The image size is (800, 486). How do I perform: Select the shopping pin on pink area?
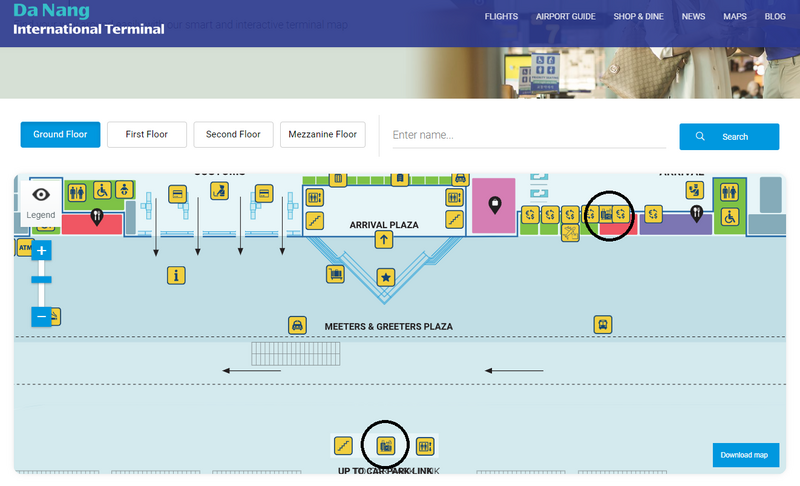coord(494,205)
